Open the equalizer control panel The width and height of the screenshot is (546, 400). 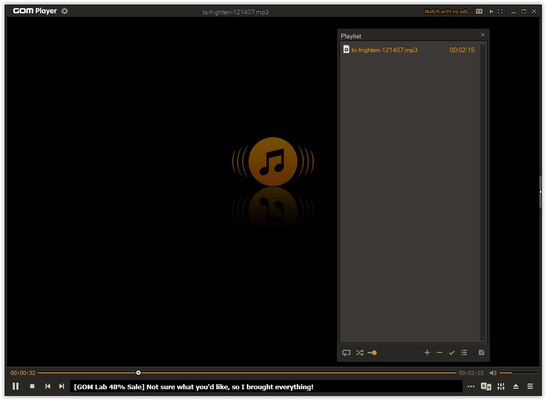[x=501, y=386]
